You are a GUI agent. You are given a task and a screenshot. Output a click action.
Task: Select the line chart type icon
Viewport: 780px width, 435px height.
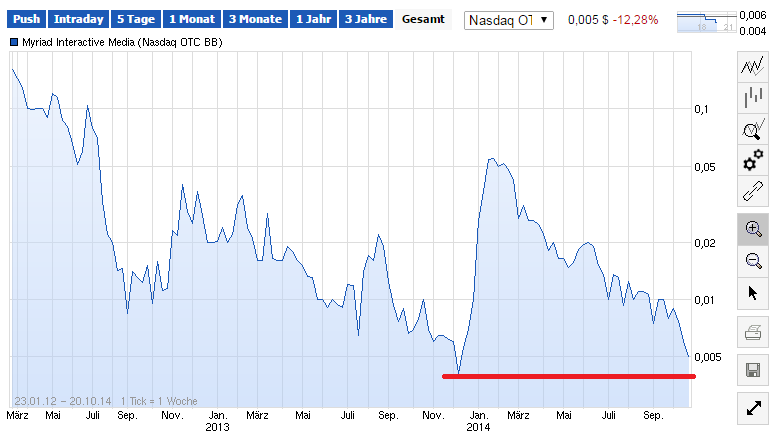coord(753,65)
